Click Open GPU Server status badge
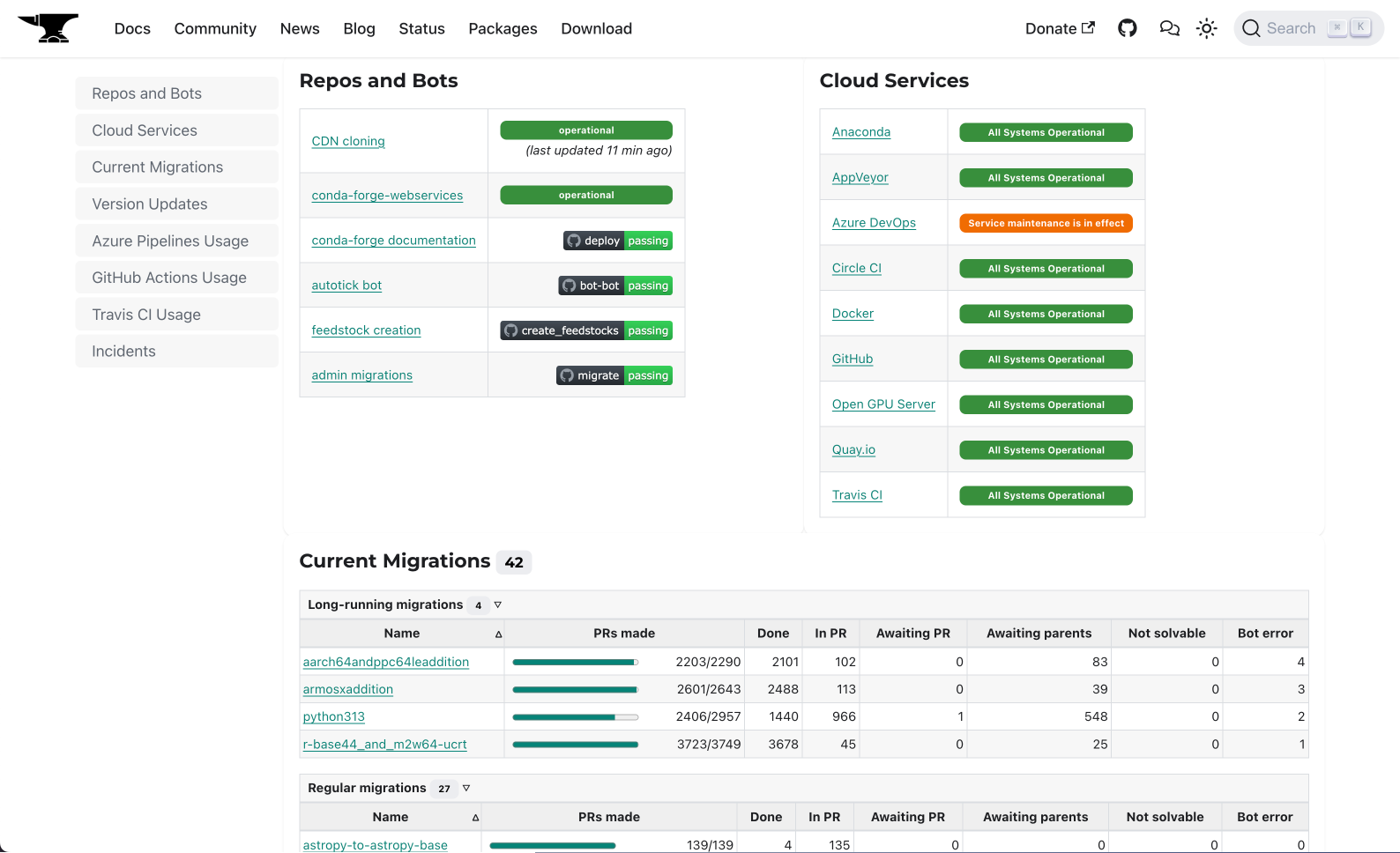1400x853 pixels. pos(1046,404)
